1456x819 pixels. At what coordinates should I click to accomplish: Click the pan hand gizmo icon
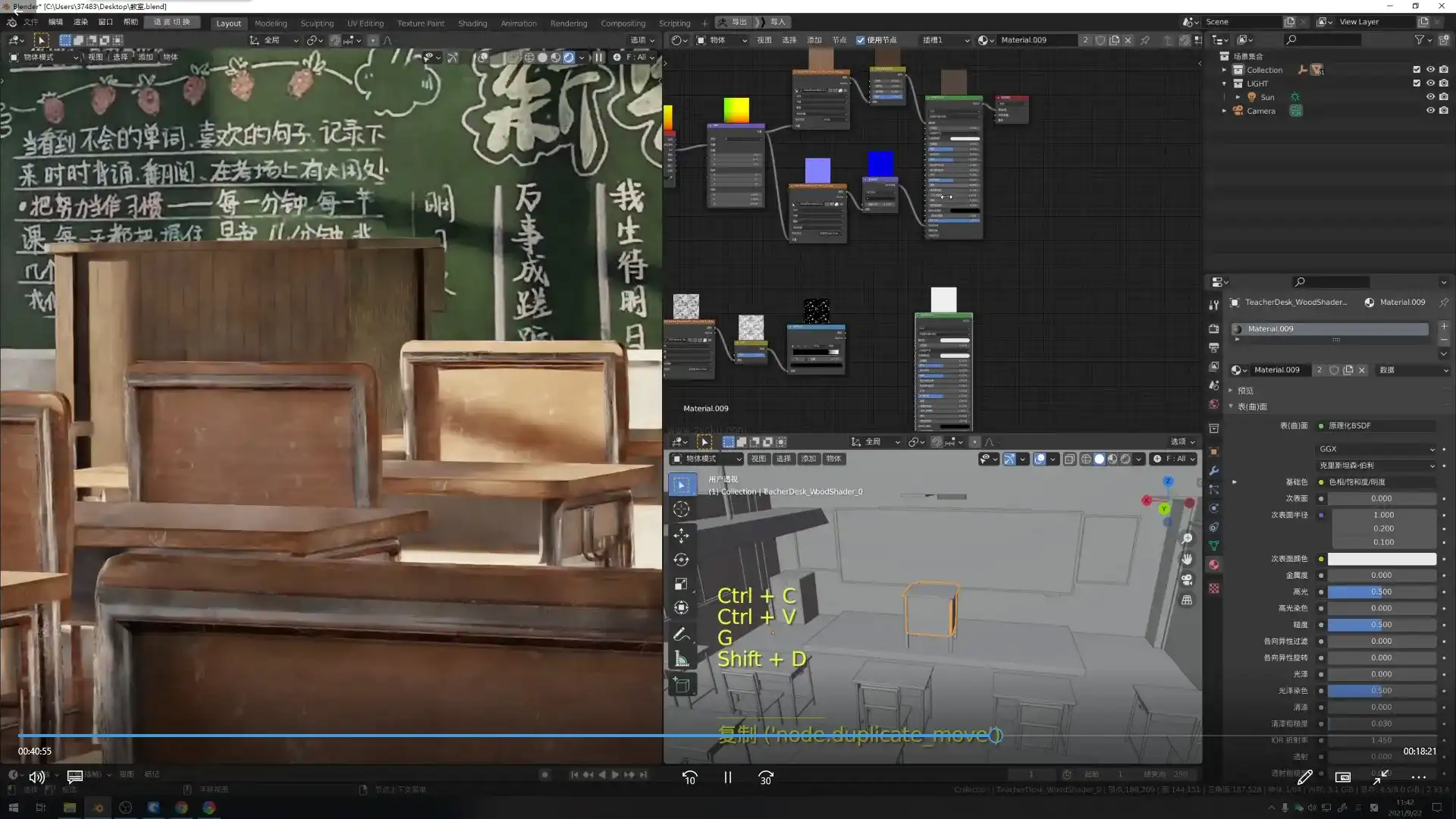pyautogui.click(x=1187, y=559)
